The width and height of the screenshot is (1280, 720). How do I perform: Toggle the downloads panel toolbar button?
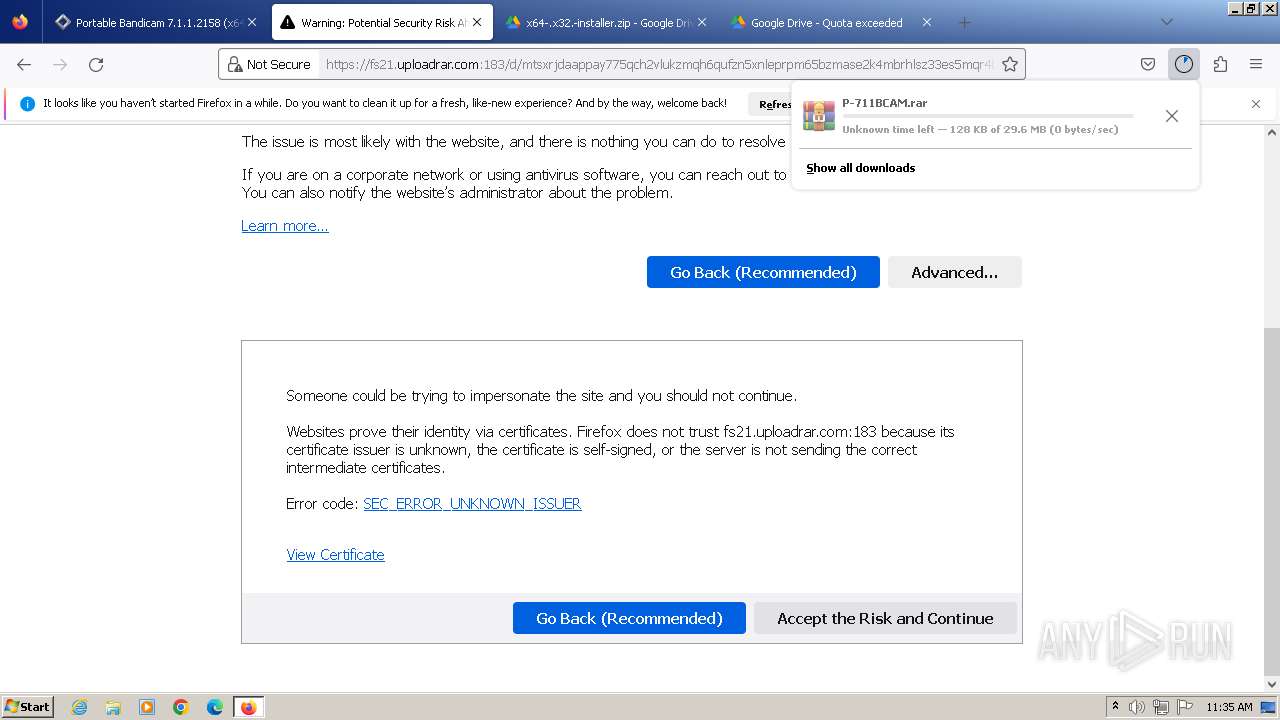1184,64
